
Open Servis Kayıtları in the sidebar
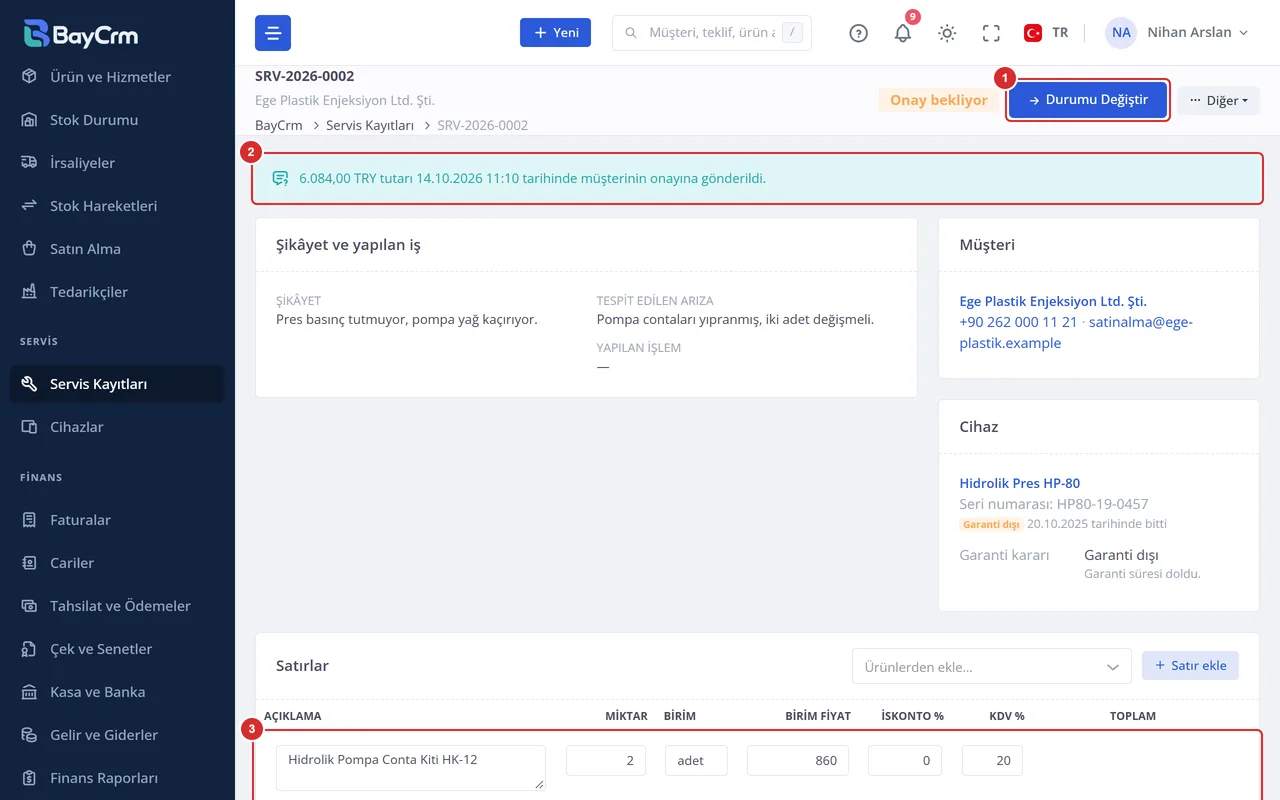tap(117, 384)
